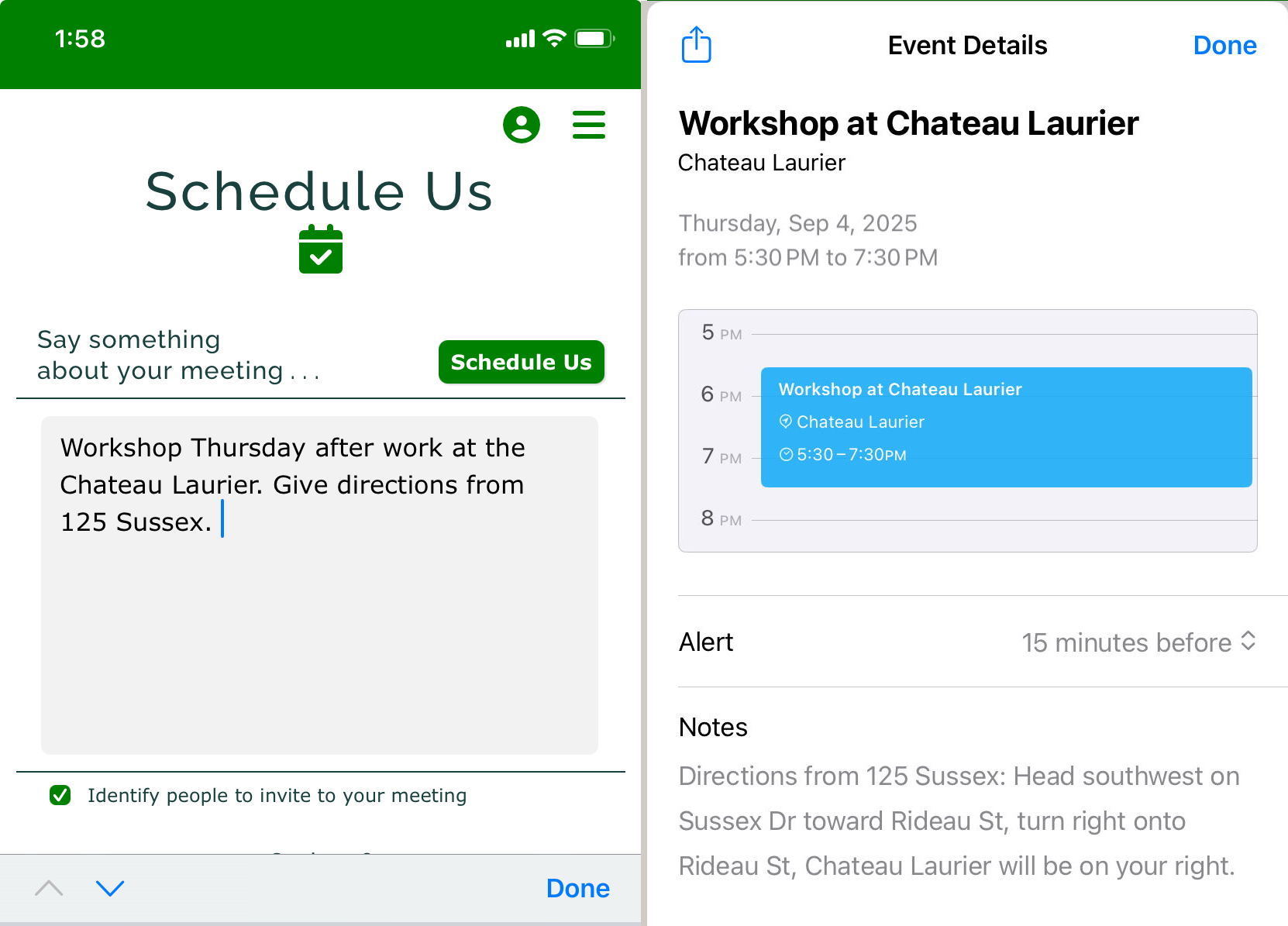
Task: Tap the user profile icon
Action: pos(521,125)
